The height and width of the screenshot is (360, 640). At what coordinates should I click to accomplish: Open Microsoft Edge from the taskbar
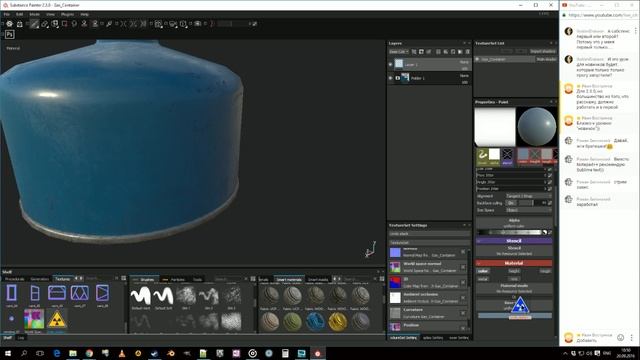(x=57, y=353)
